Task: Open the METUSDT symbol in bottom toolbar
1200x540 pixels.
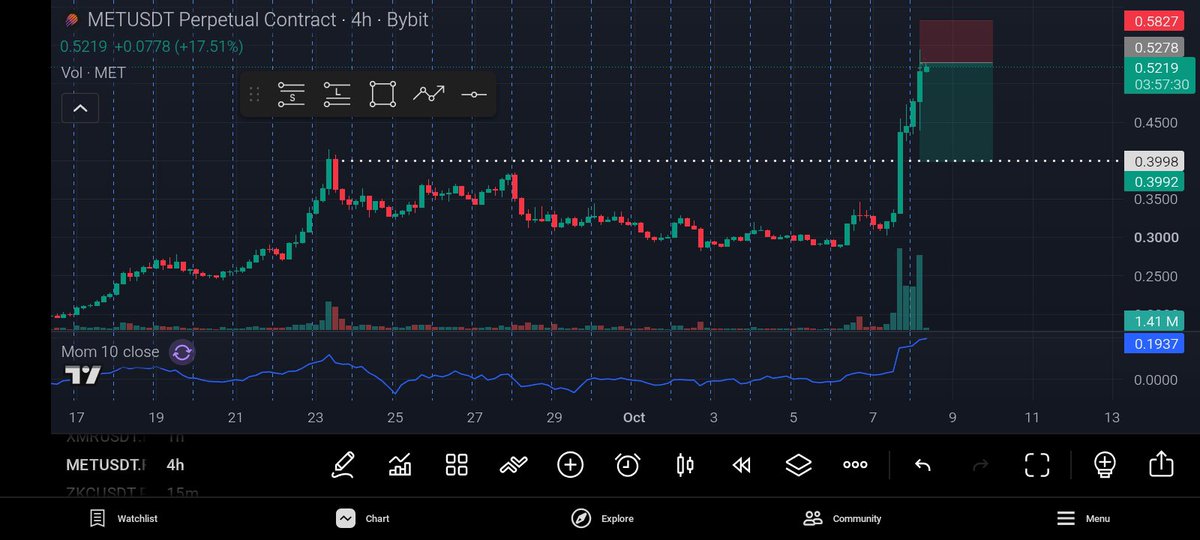Action: point(106,465)
